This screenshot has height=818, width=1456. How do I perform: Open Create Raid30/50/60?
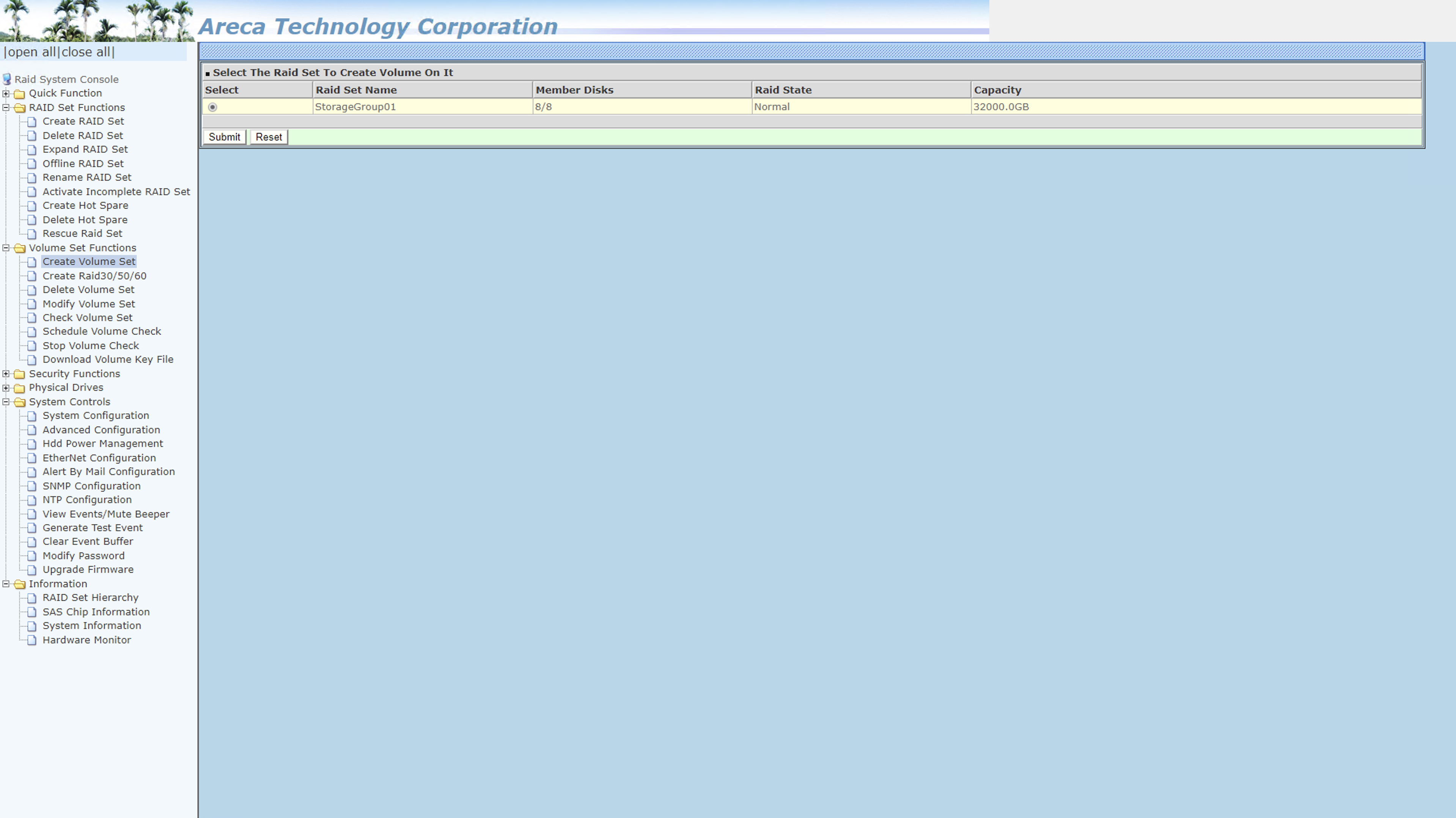click(x=94, y=276)
